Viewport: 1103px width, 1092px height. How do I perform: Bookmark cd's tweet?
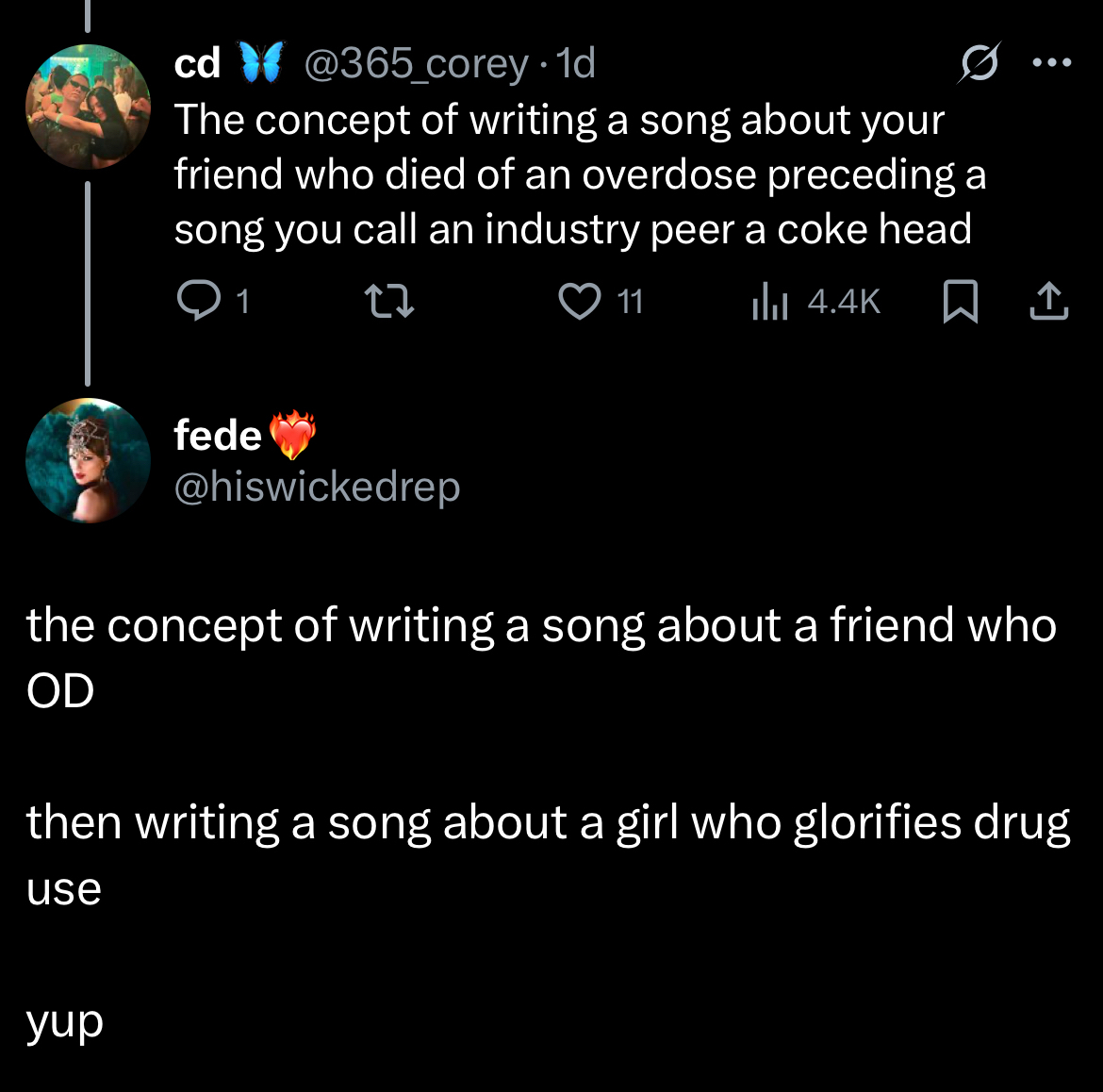coord(960,302)
